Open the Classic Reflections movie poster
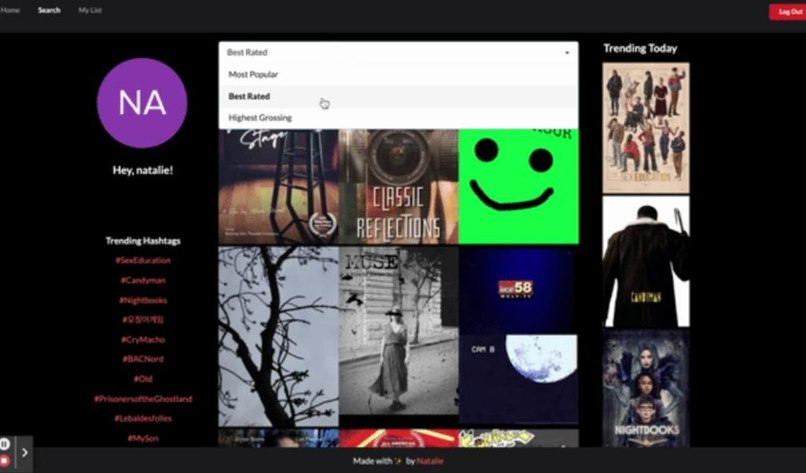Screen dimensions: 806x473 [x=398, y=186]
